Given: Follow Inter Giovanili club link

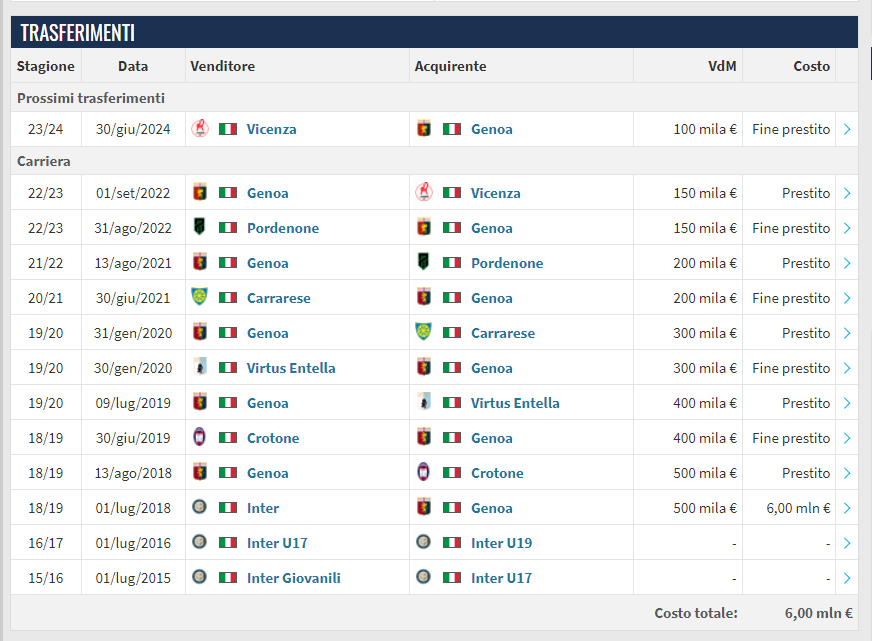Looking at the screenshot, I should [293, 578].
